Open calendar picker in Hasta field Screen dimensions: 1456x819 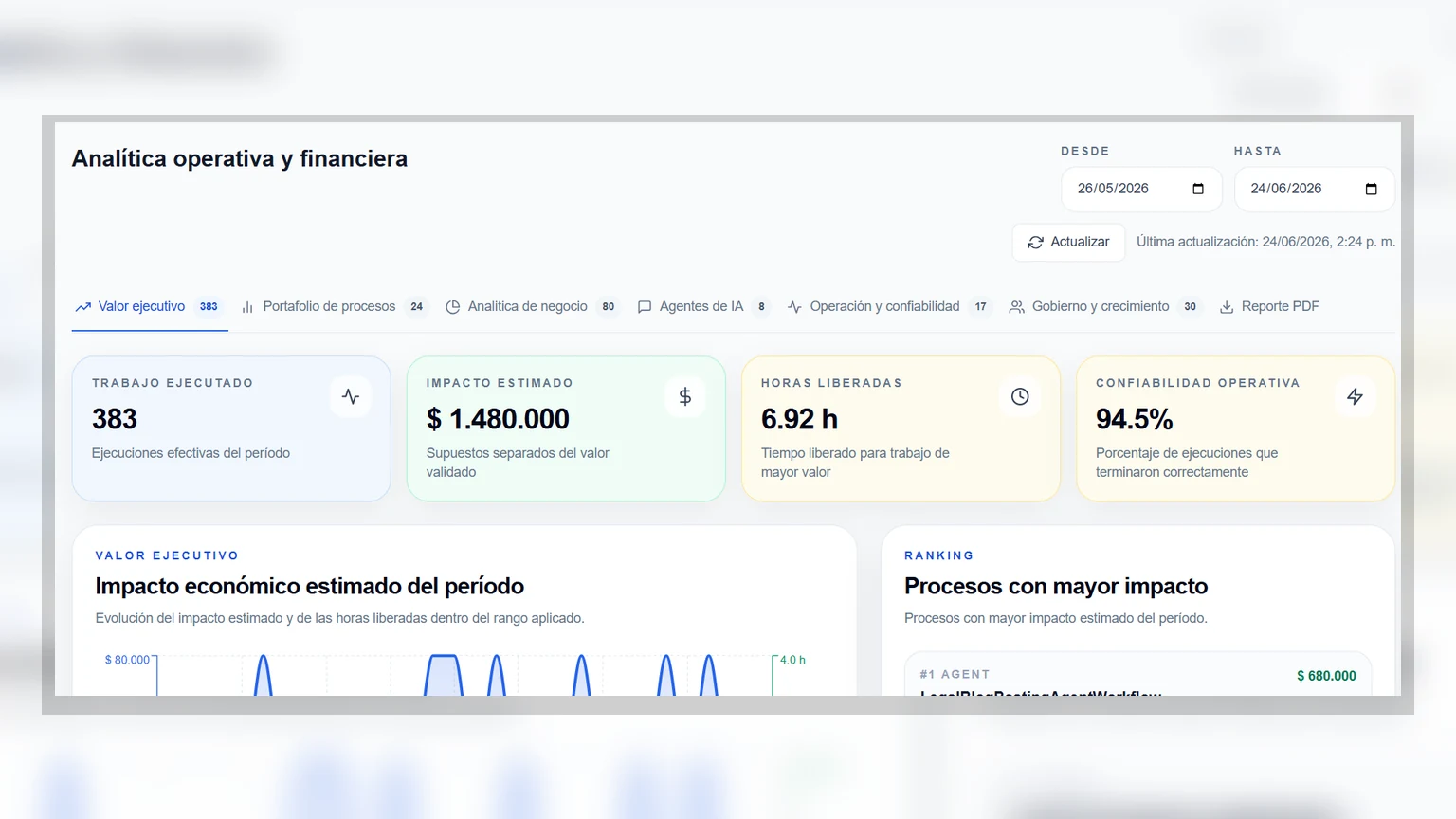click(x=1371, y=189)
